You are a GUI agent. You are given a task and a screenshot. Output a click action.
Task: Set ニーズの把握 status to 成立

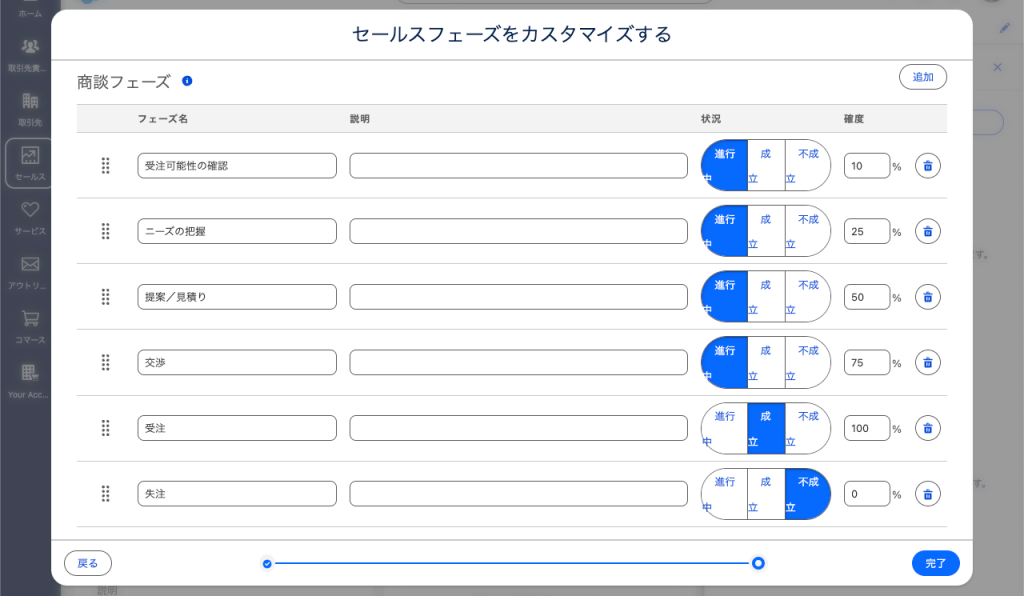pos(766,231)
